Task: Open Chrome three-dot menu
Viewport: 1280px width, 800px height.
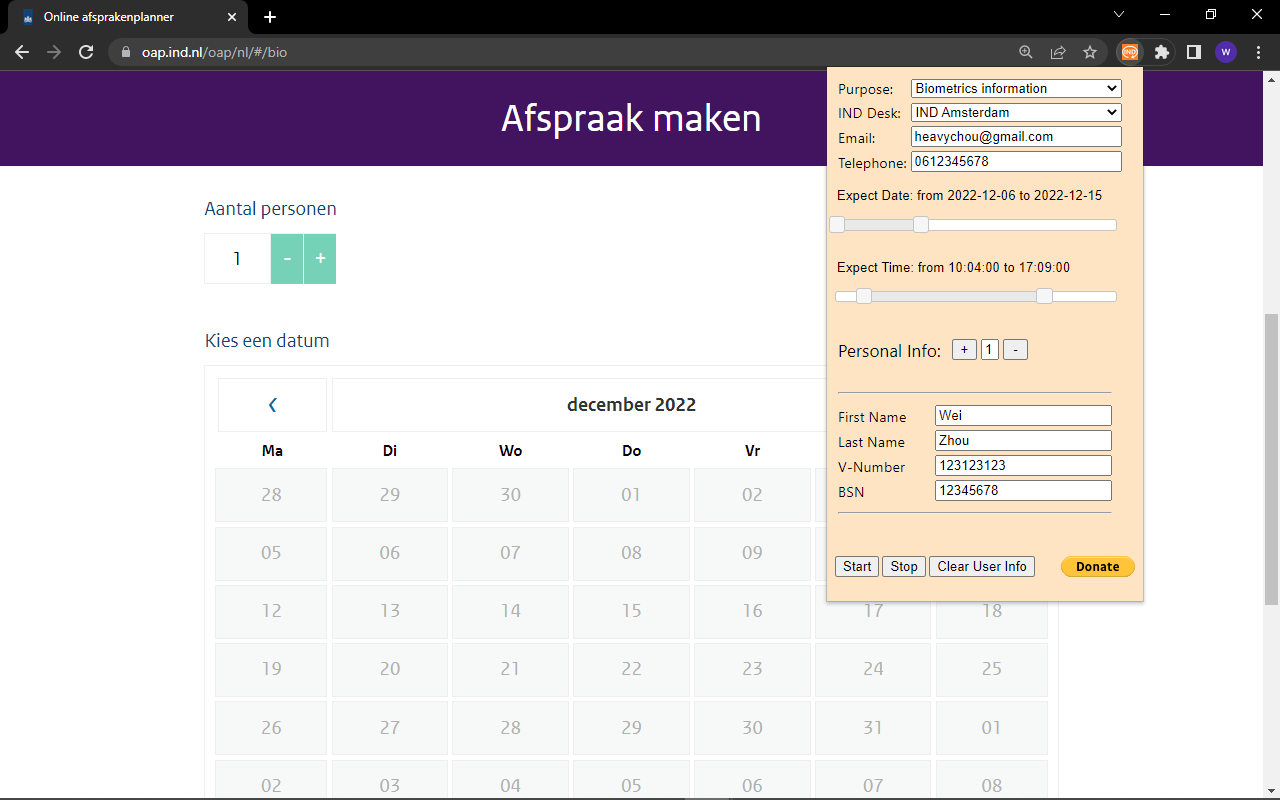Action: point(1258,52)
